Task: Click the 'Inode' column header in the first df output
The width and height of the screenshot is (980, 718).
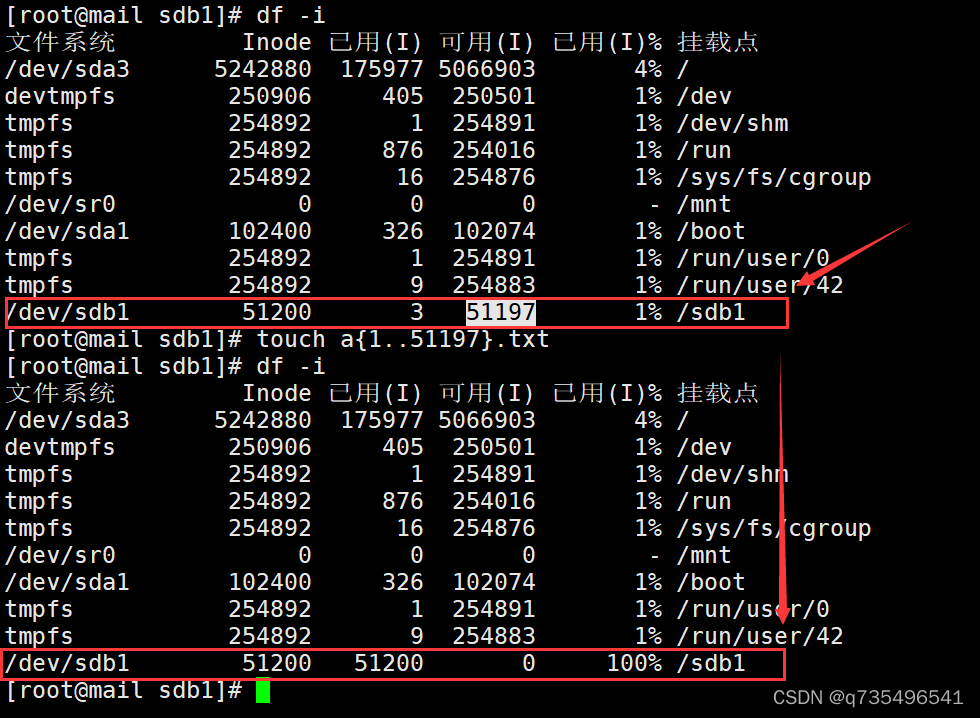Action: point(277,42)
